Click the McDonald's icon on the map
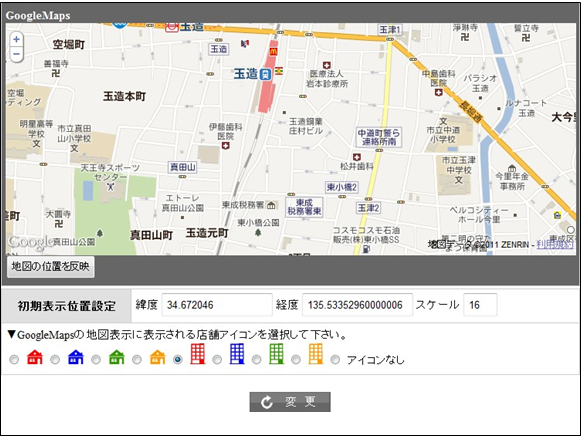This screenshot has height=439, width=582. tap(273, 52)
